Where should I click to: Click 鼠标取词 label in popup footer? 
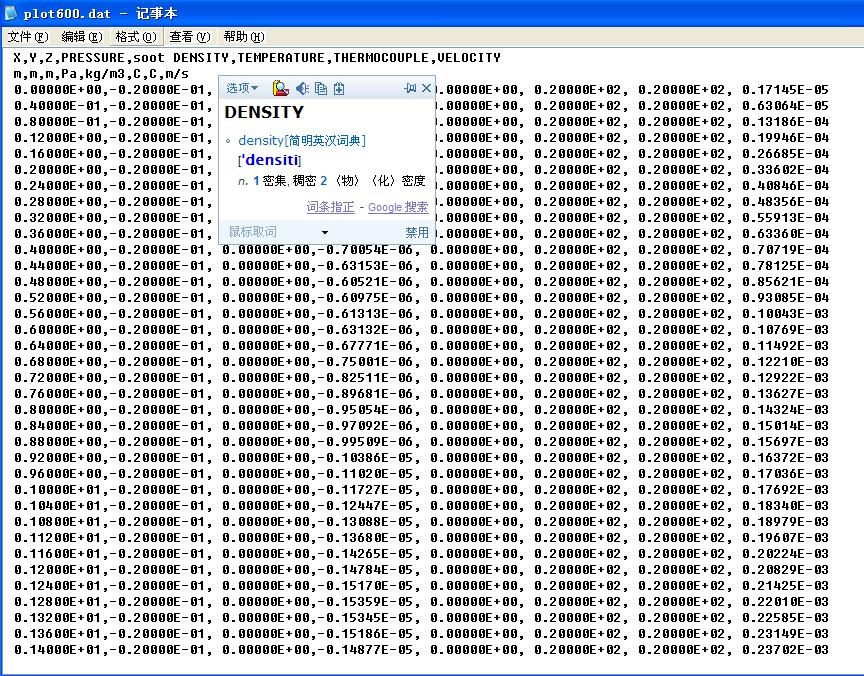252,232
